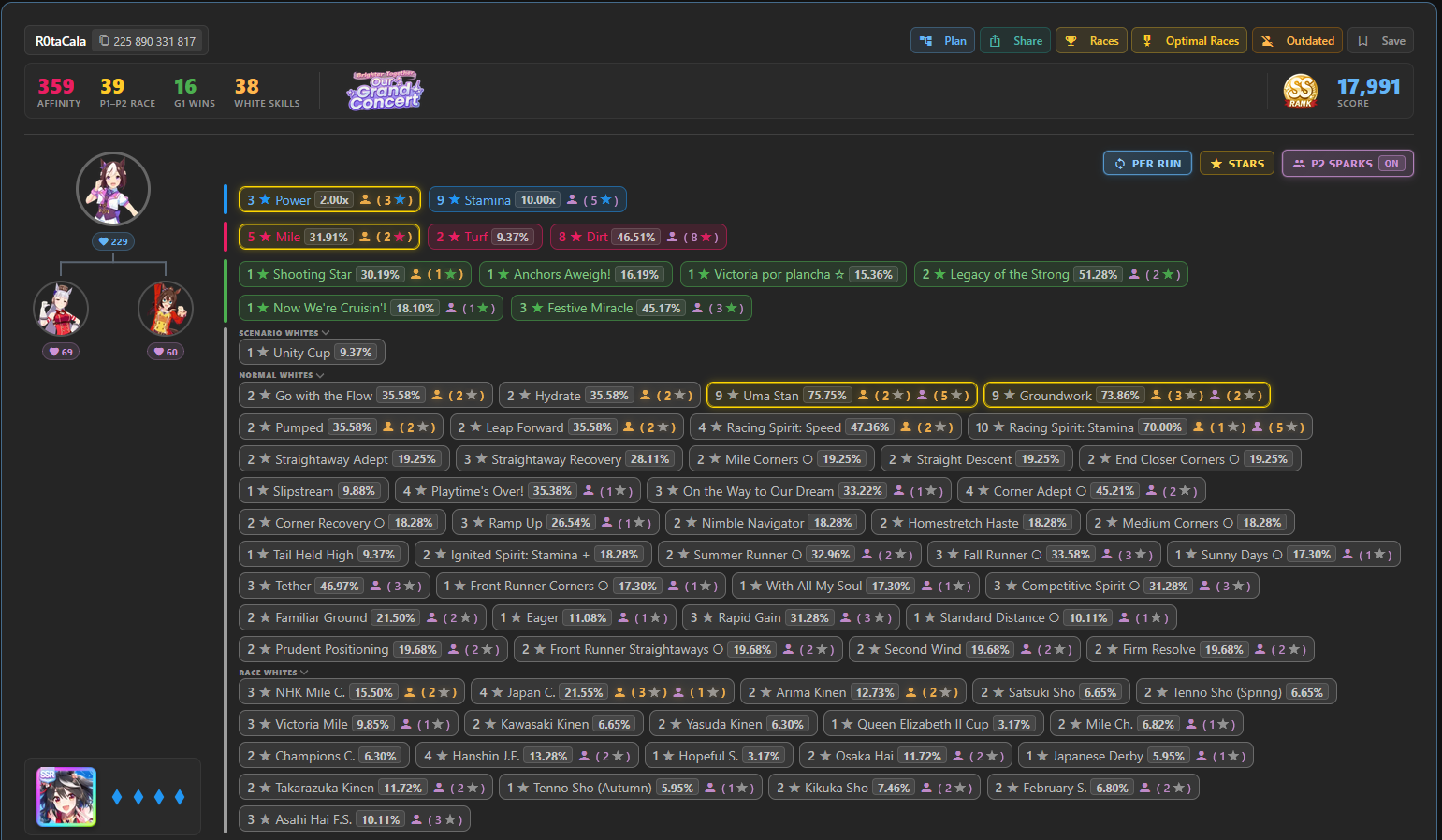Click the 38 White Skills stat

267,92
